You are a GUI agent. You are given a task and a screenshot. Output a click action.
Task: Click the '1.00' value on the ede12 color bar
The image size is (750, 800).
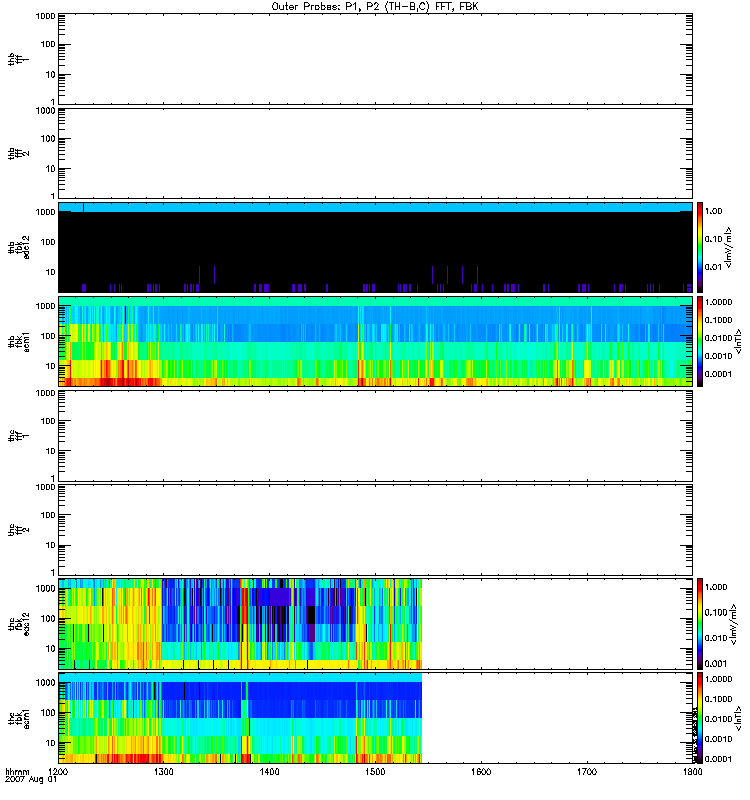tap(713, 211)
